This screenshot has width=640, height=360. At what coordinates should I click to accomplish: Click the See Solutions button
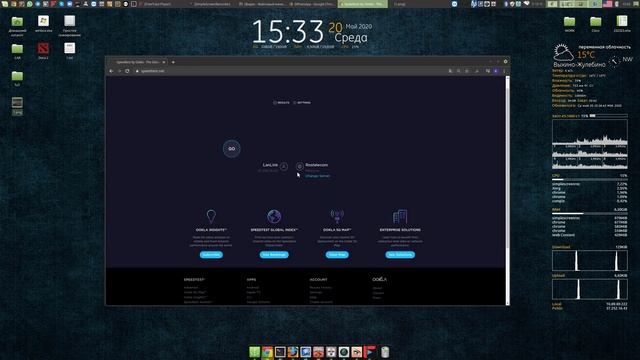click(400, 255)
